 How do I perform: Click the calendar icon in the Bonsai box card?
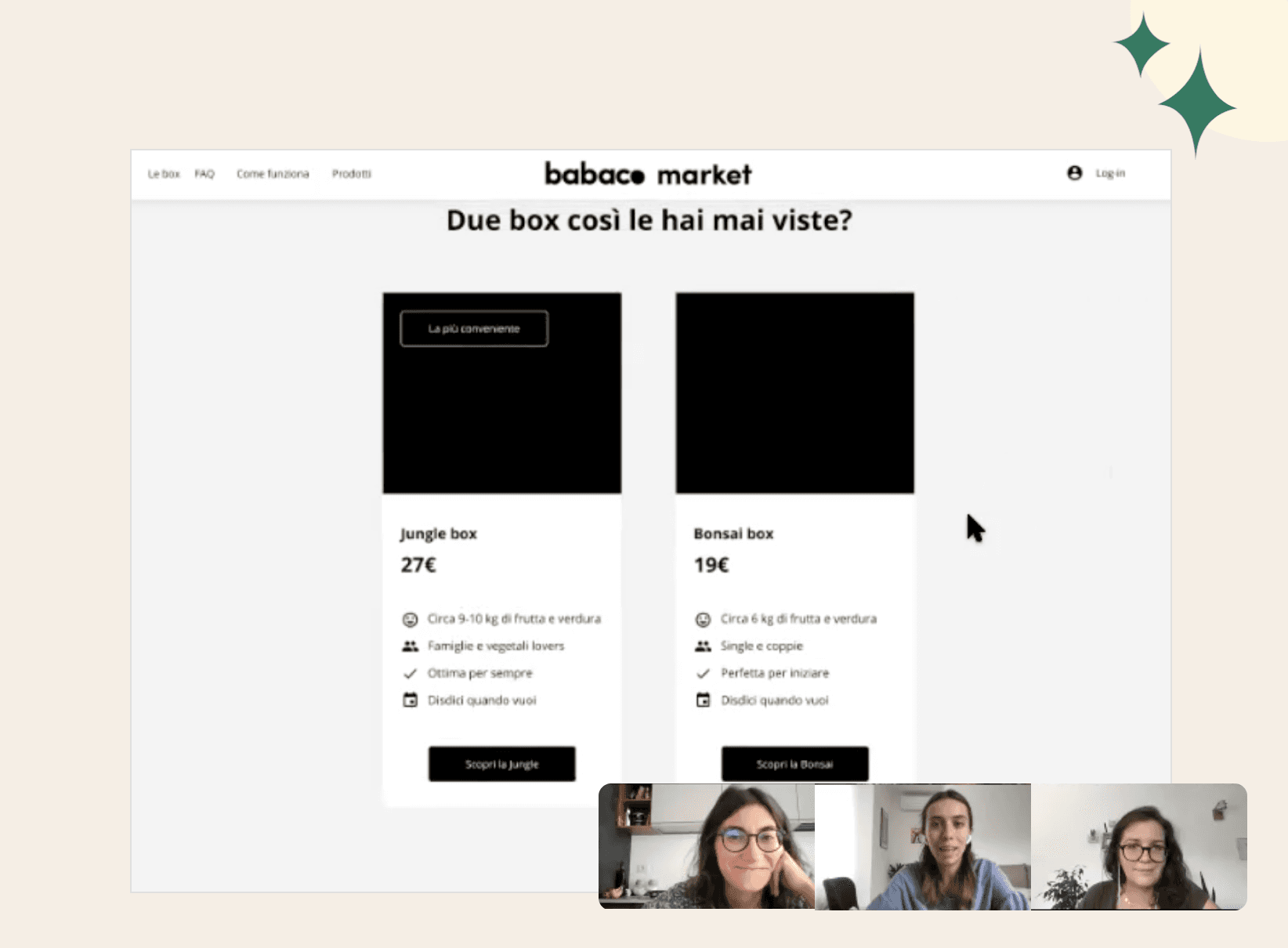[x=703, y=700]
